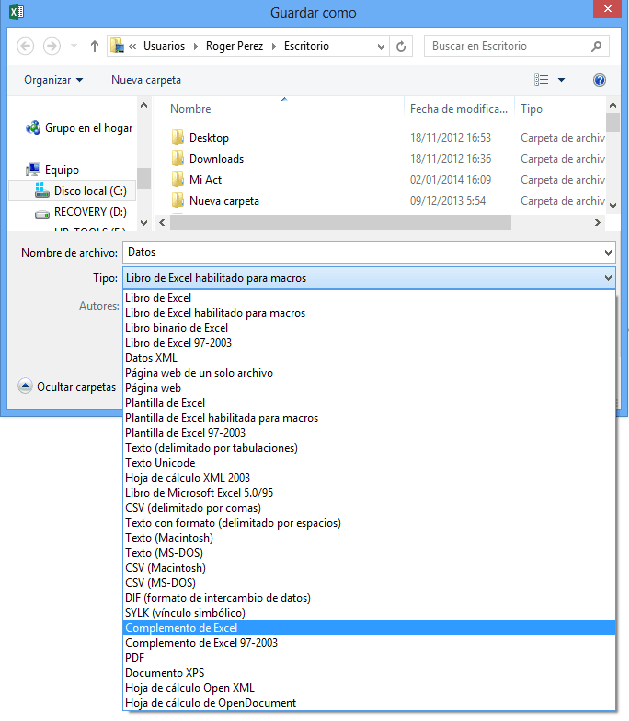Collapse the Tipo dropdown arrow
The image size is (629, 721).
(x=608, y=278)
